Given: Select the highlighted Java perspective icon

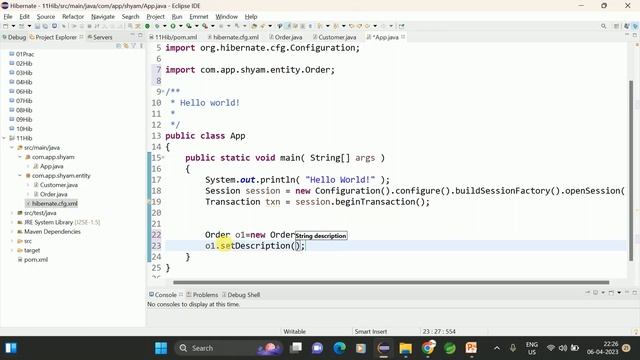Looking at the screenshot, I should [x=636, y=26].
